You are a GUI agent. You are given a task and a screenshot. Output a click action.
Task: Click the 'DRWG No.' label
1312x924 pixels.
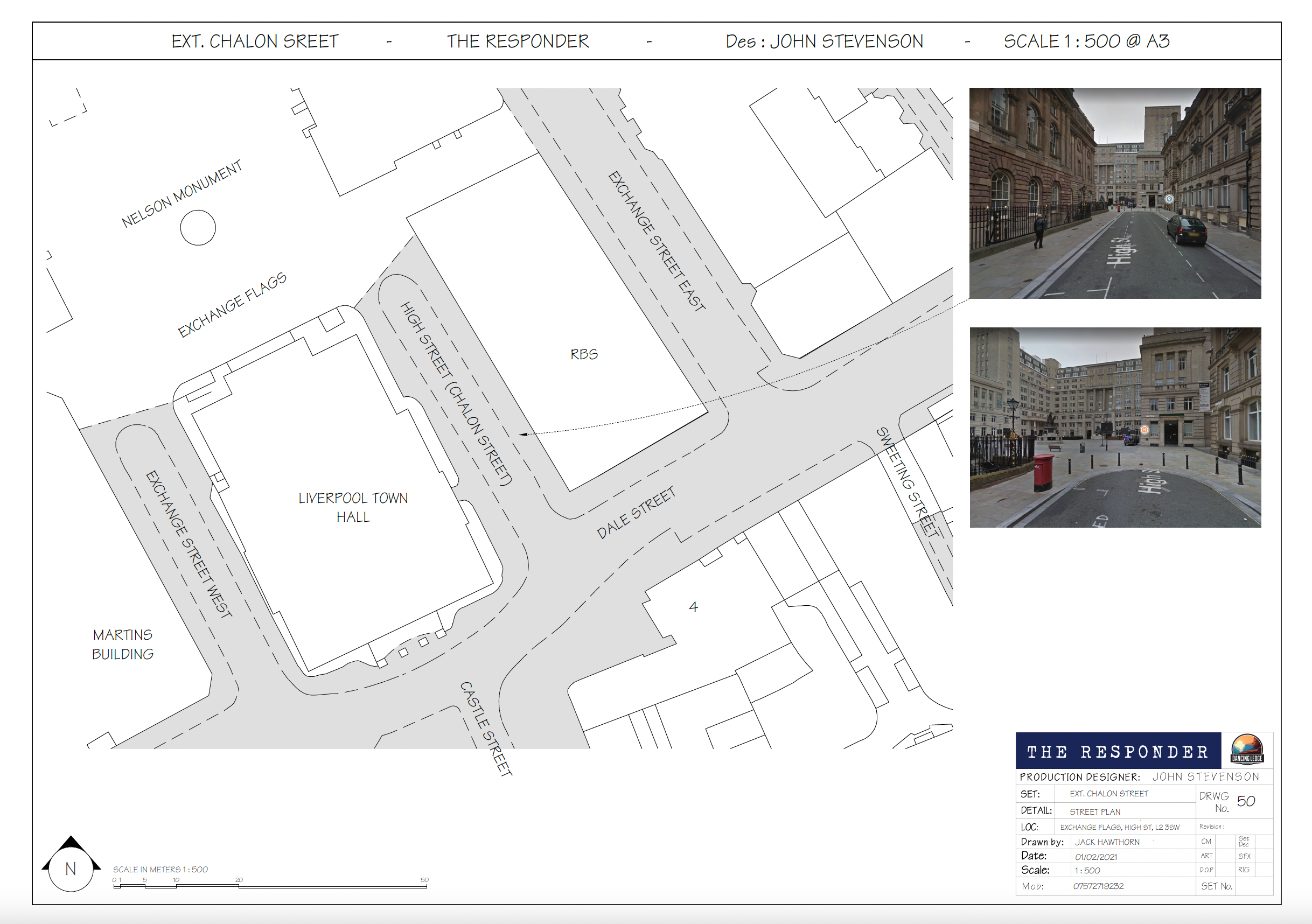pyautogui.click(x=1215, y=802)
